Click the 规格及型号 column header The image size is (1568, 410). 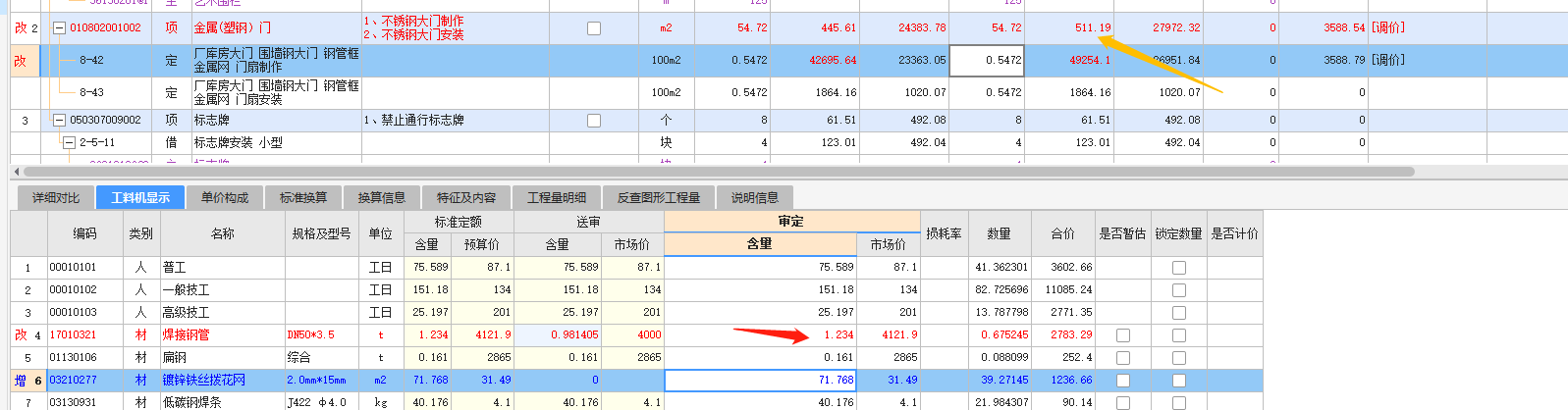click(321, 233)
